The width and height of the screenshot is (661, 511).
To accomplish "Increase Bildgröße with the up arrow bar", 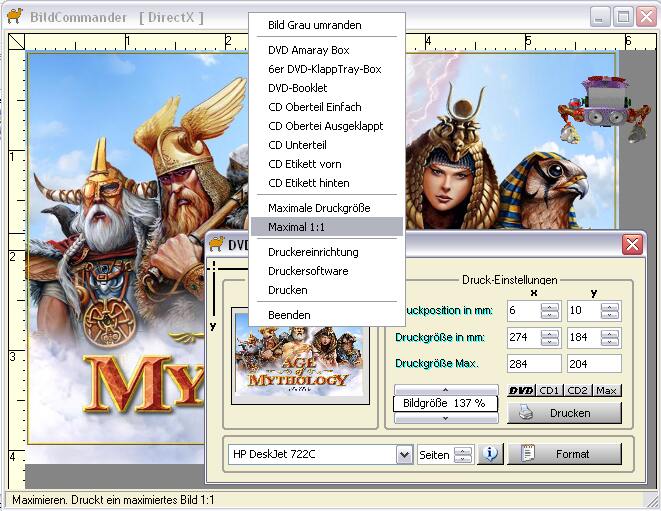I will (445, 388).
